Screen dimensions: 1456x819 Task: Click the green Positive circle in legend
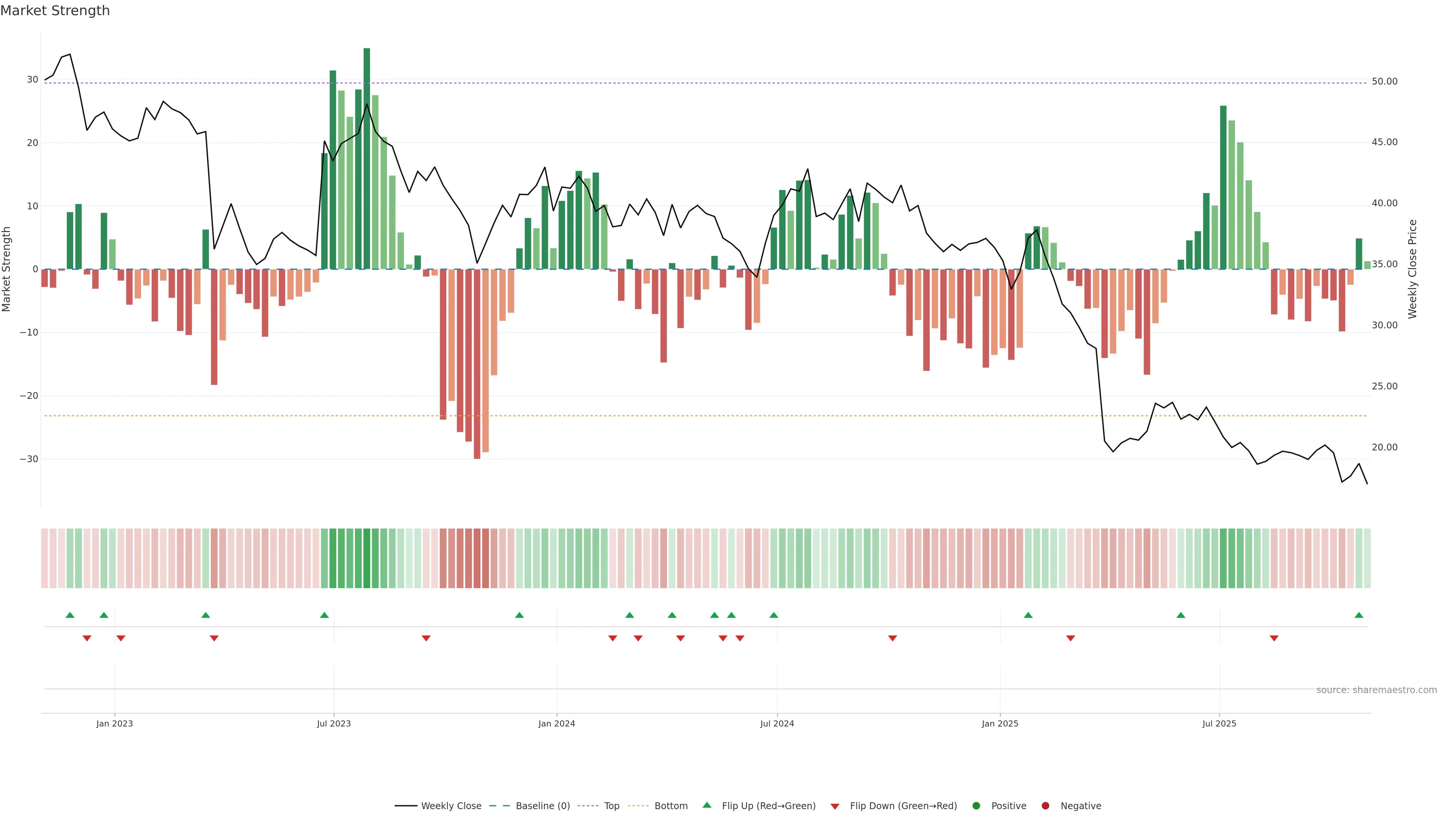click(x=976, y=805)
